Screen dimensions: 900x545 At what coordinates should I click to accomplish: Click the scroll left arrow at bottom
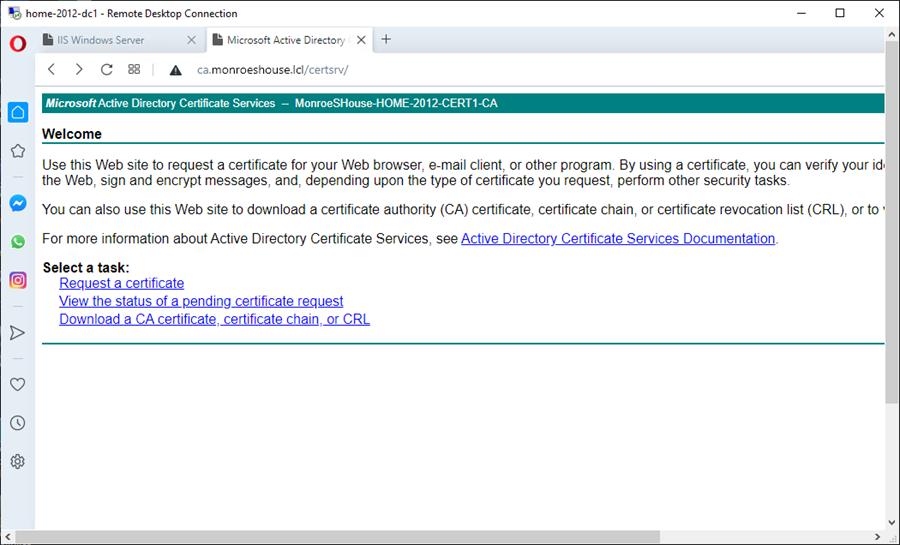pyautogui.click(x=7, y=537)
